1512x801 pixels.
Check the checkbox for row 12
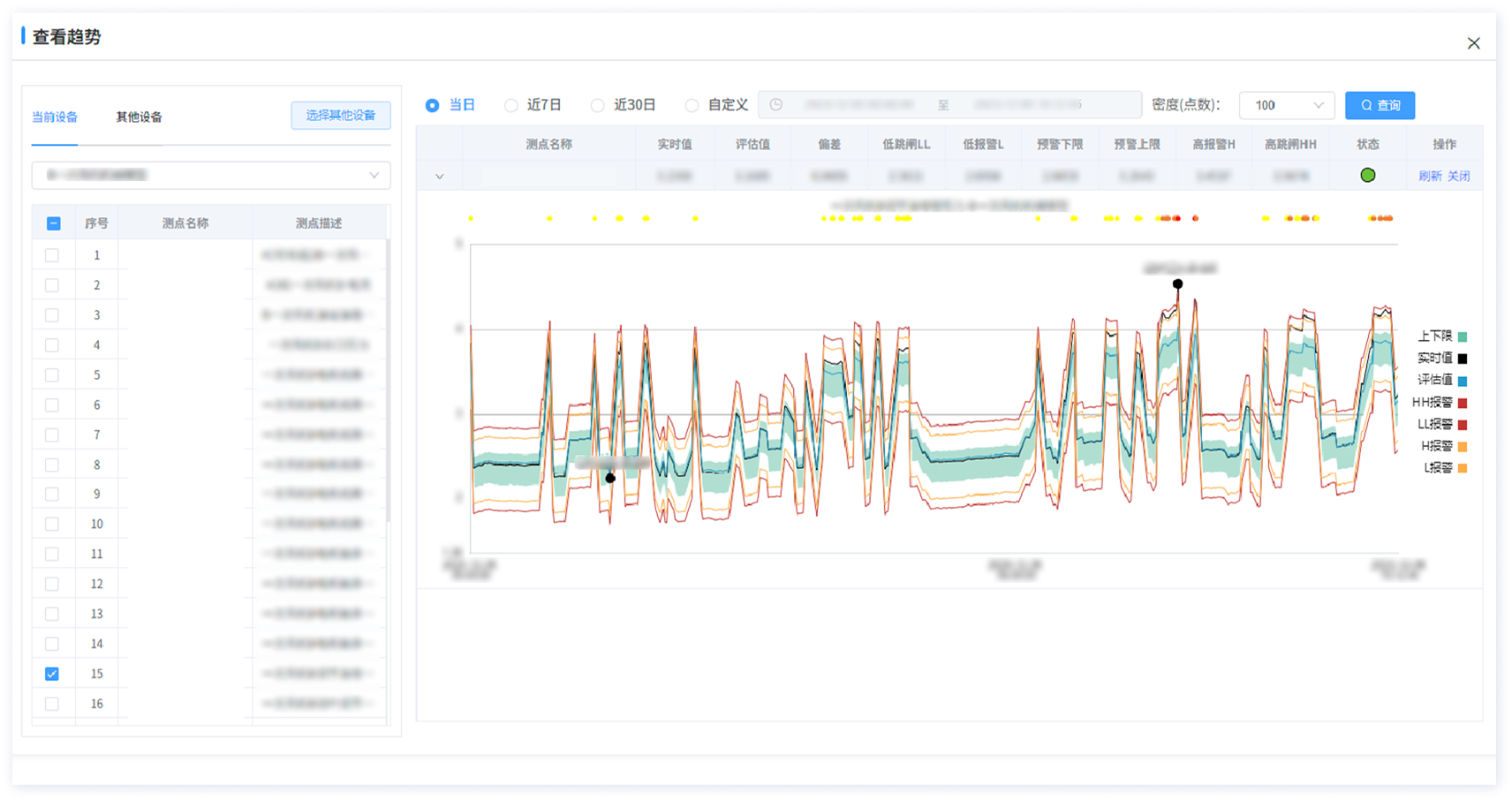pos(52,584)
